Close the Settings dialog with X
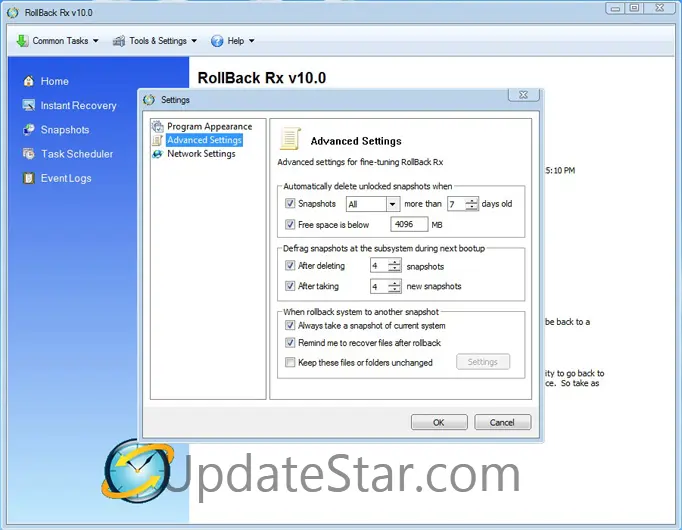Image resolution: width=682 pixels, height=530 pixels. 524,95
